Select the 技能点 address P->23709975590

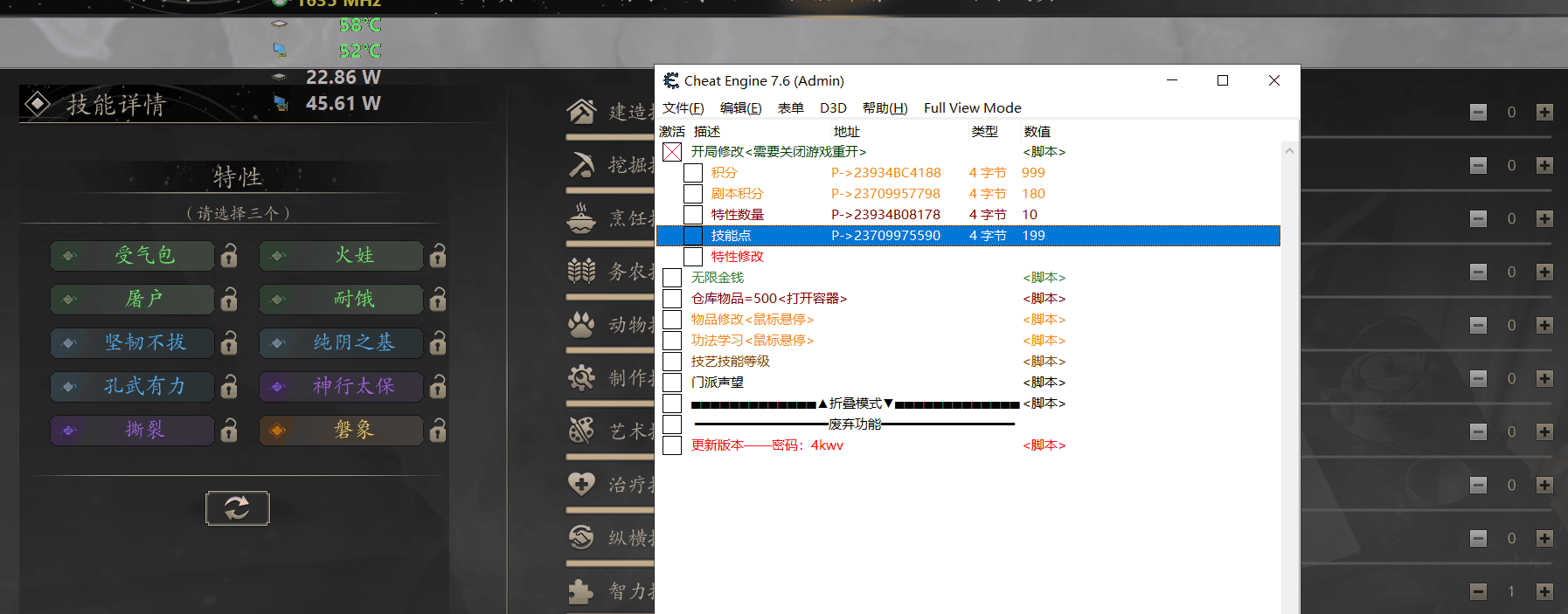(x=885, y=236)
